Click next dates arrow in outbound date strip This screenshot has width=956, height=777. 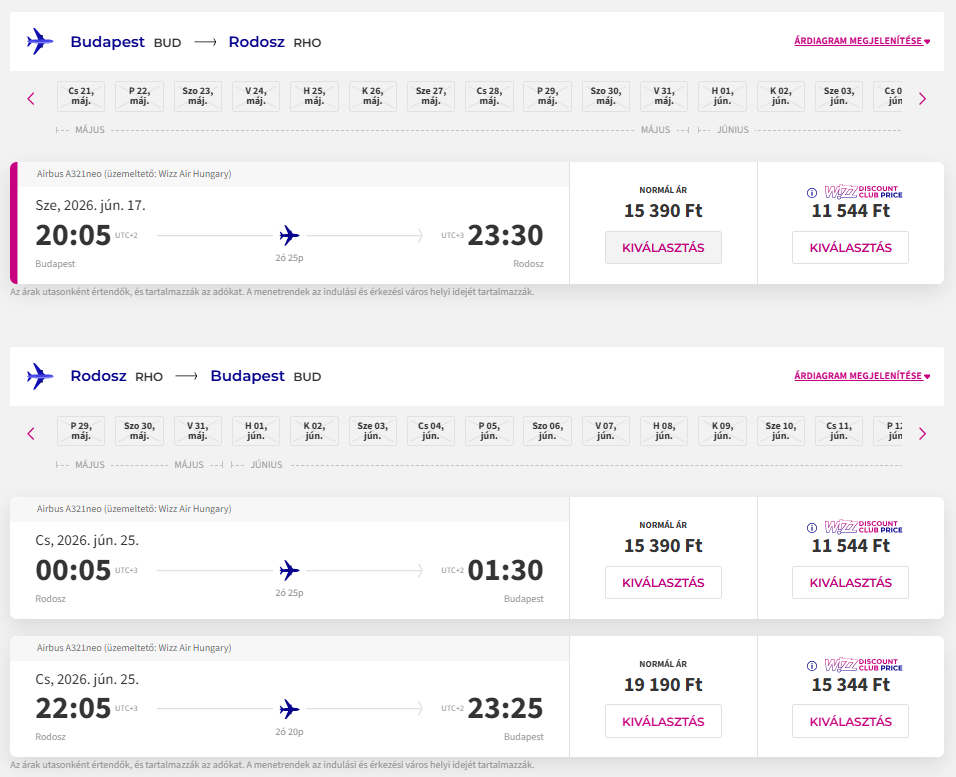click(922, 98)
